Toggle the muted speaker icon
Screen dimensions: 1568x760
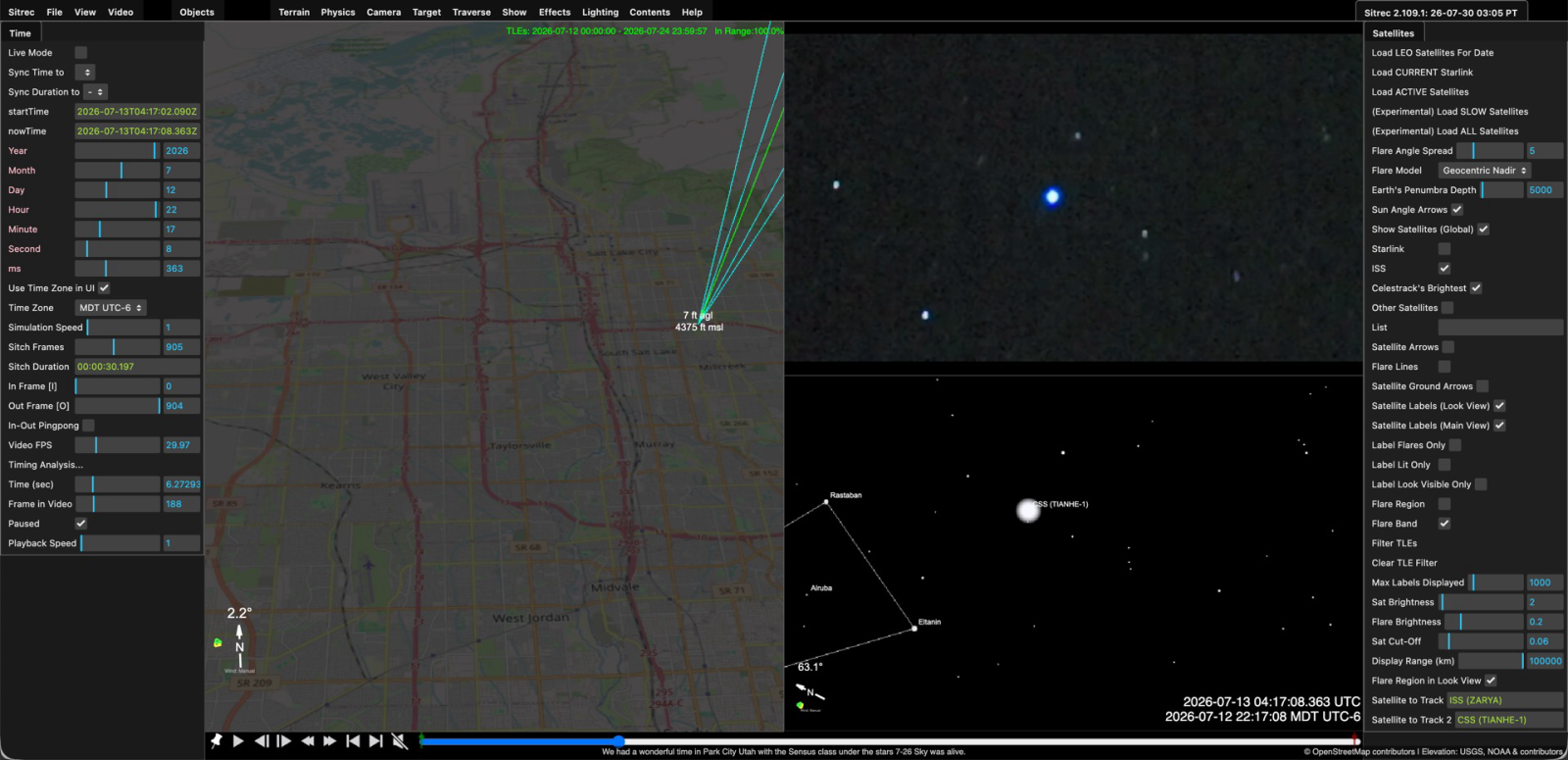[399, 741]
